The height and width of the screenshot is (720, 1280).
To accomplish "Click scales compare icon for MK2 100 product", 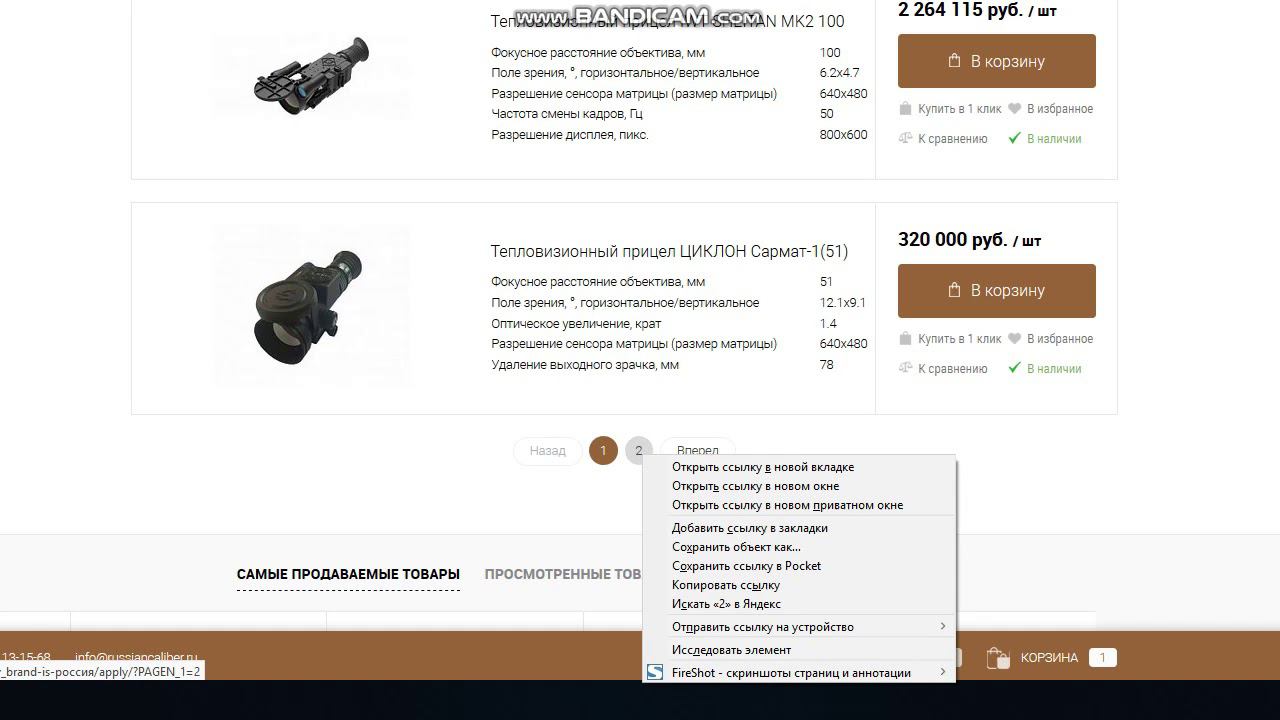I will click(x=905, y=138).
